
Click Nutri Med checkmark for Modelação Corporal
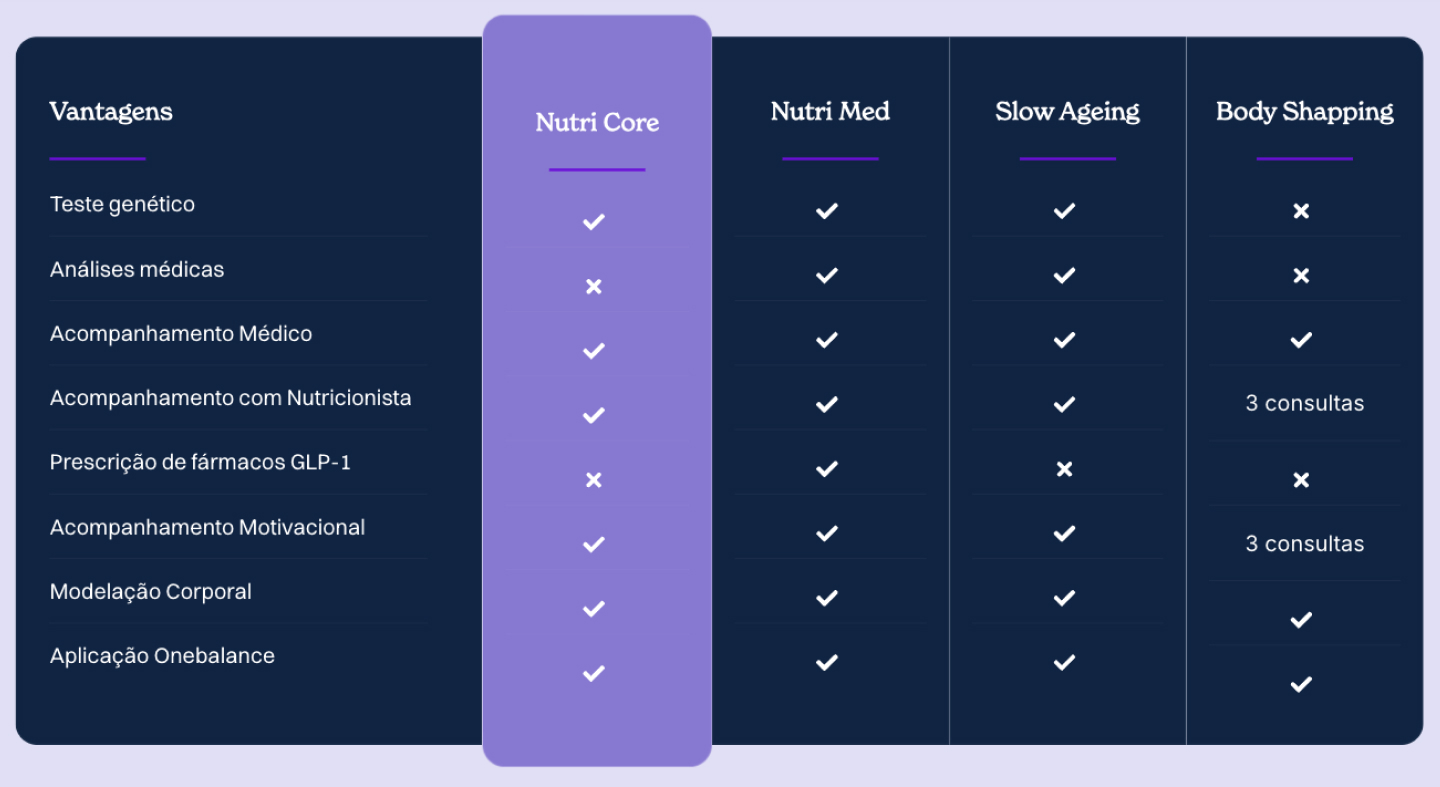point(827,598)
